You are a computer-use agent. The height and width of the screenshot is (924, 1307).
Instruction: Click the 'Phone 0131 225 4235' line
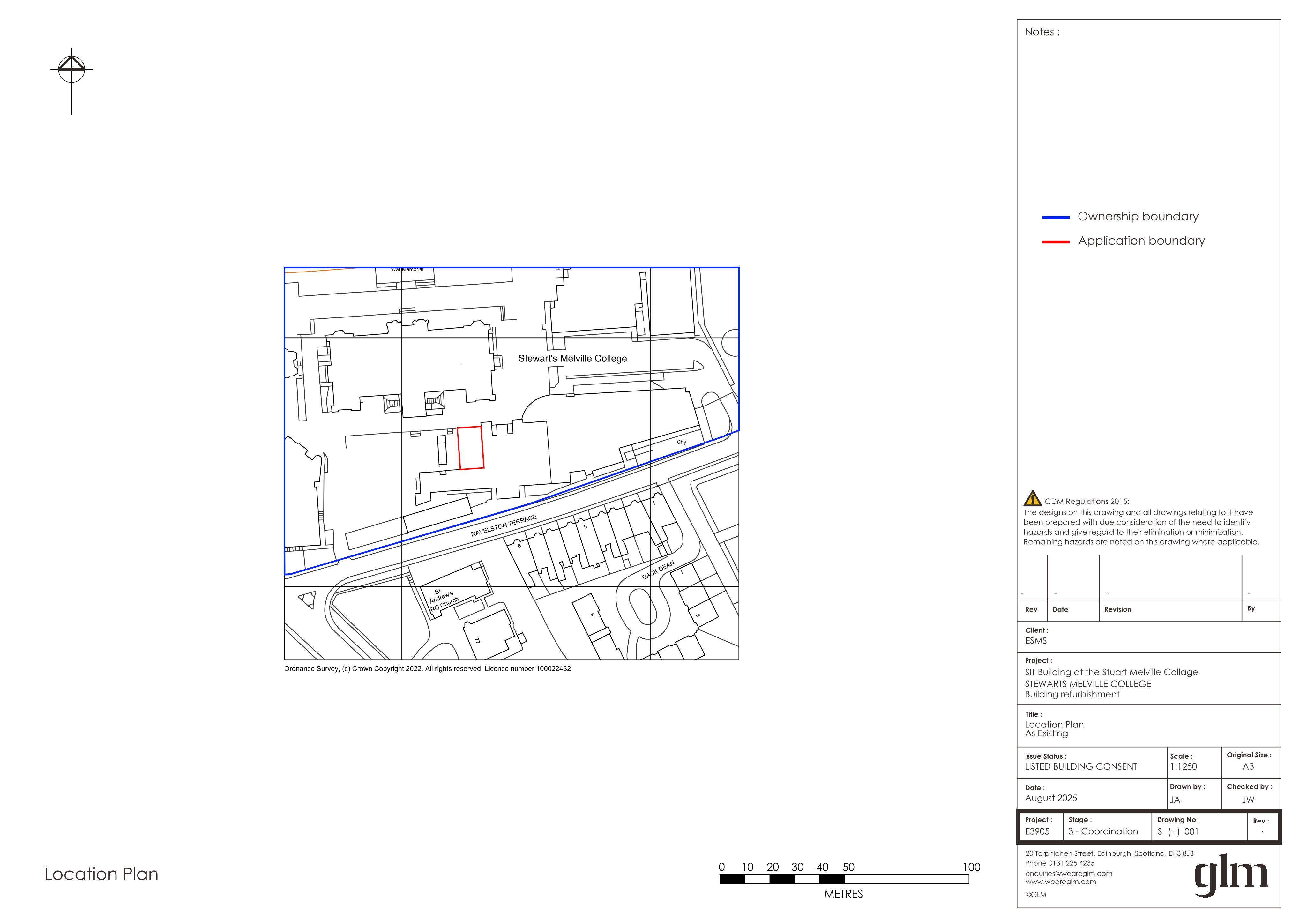click(x=1060, y=863)
